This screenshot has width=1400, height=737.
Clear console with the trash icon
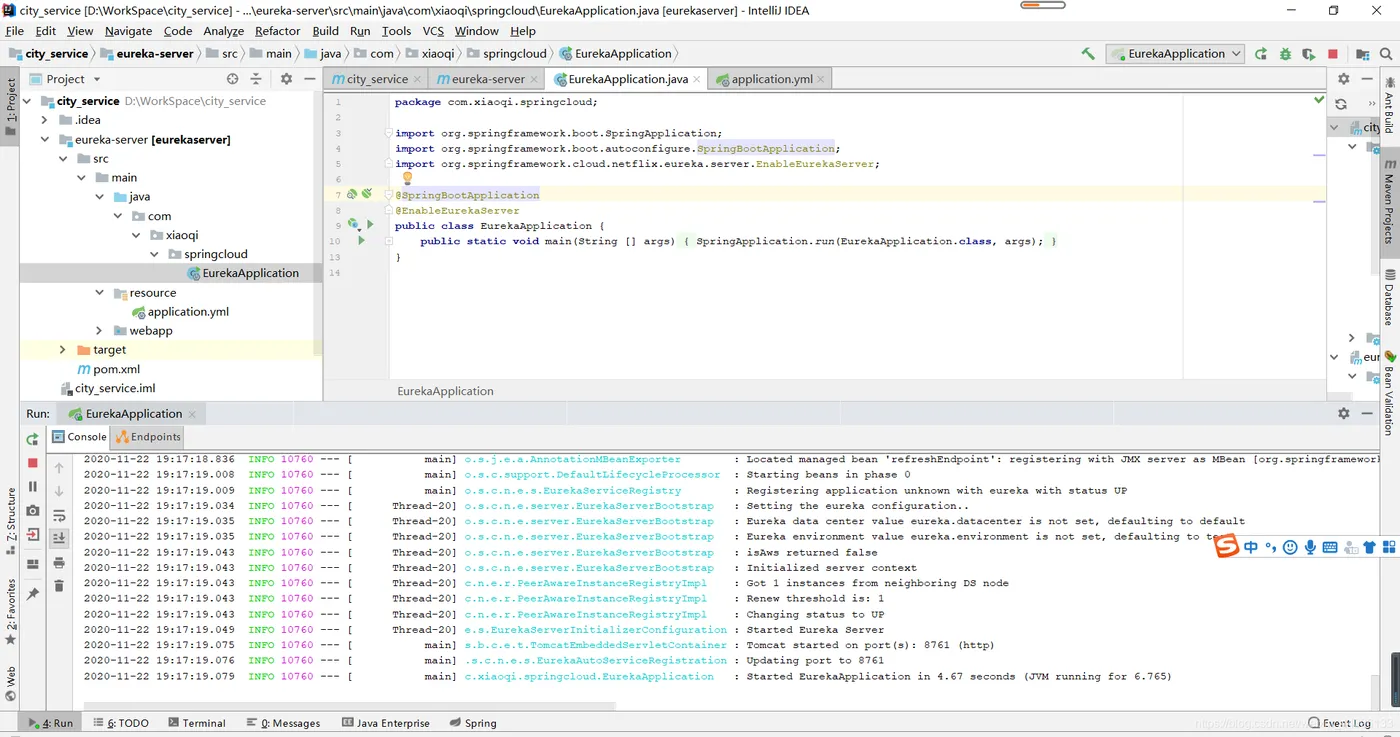coord(59,586)
